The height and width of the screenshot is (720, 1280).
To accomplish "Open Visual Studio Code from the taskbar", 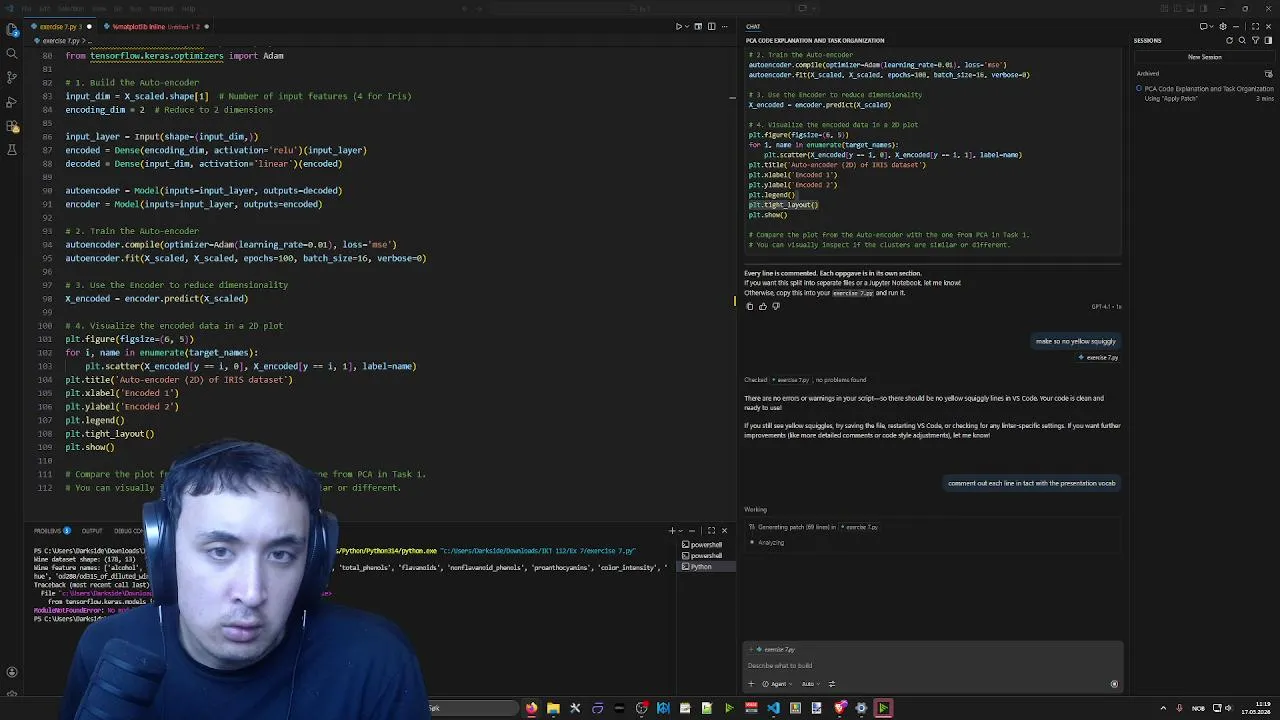I will [x=773, y=708].
